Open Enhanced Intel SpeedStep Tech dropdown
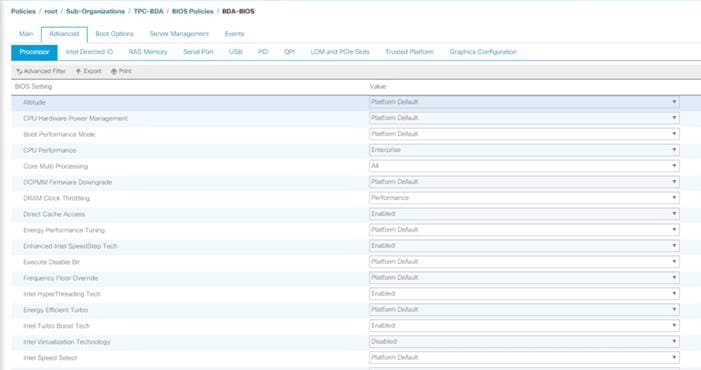This screenshot has height=370, width=701. pos(524,246)
